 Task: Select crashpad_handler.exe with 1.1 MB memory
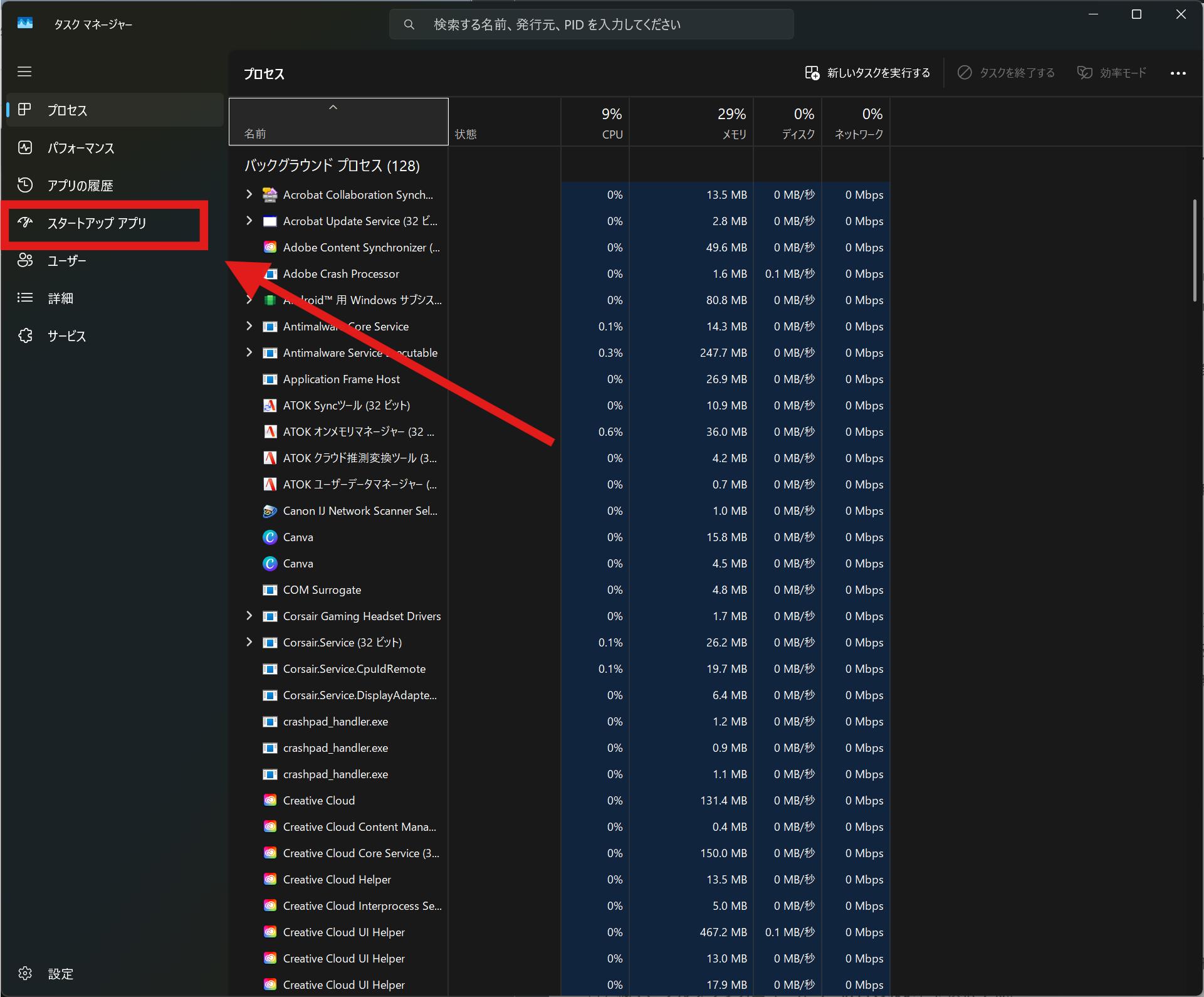coord(335,774)
